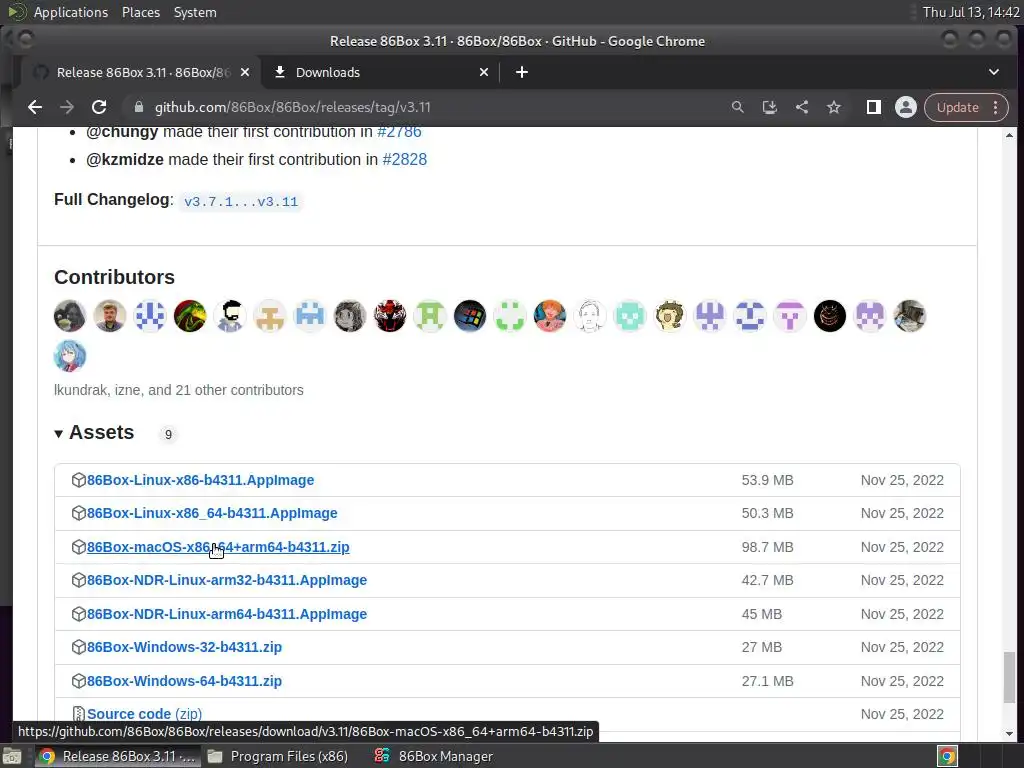Close the Release 86Box 3.11 tab
The width and height of the screenshot is (1024, 768).
[245, 72]
